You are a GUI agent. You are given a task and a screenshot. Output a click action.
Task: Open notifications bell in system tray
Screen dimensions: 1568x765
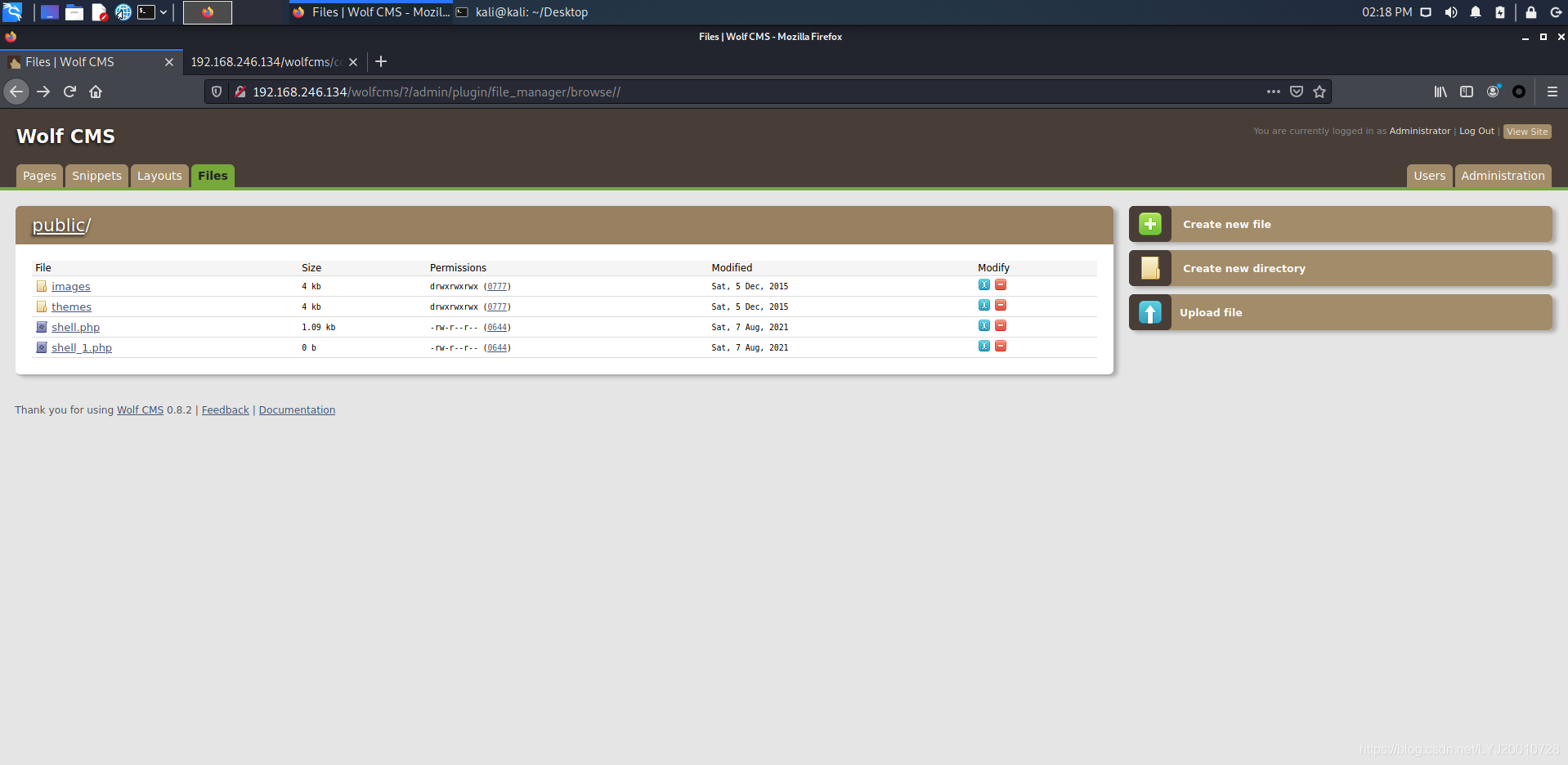coord(1476,12)
